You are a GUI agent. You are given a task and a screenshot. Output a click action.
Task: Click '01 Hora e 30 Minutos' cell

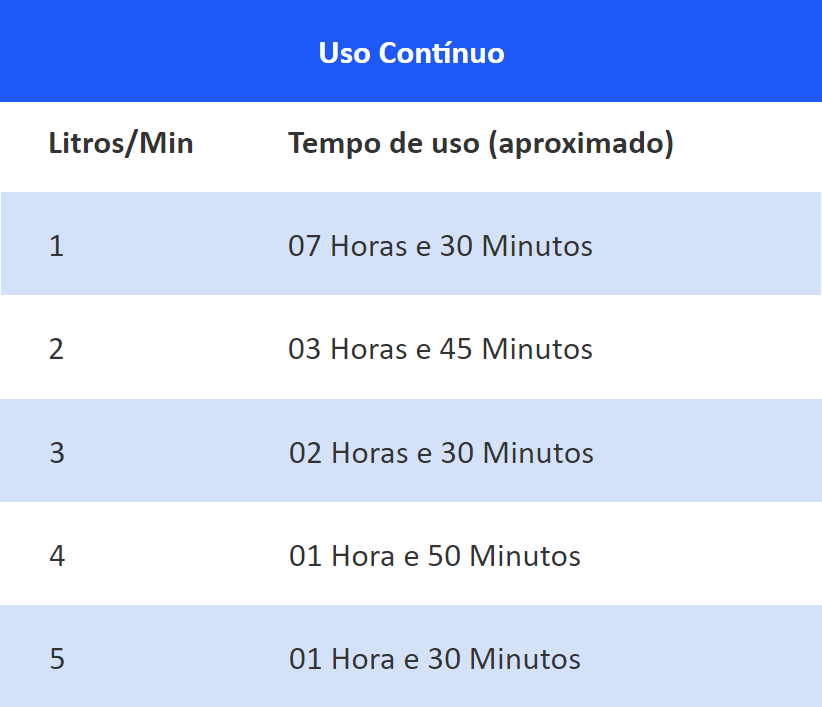[x=435, y=659]
